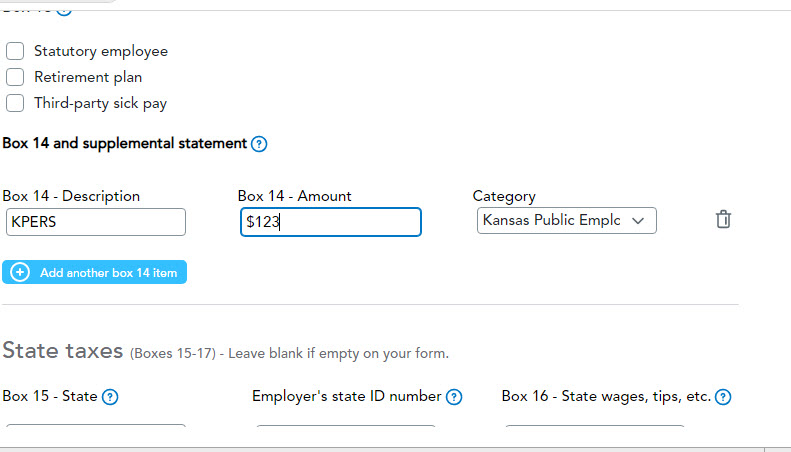Click the Retirement plan label text
The height and width of the screenshot is (452, 791).
click(88, 77)
